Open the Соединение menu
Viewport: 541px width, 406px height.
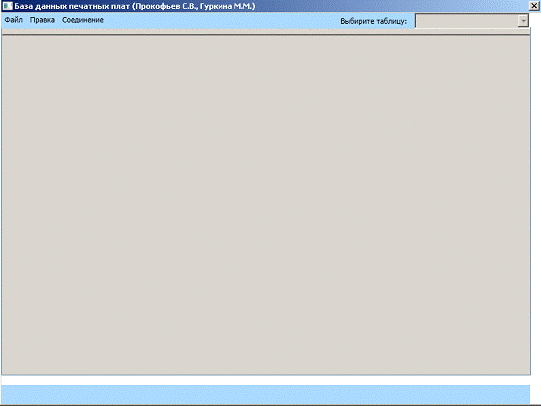pos(83,20)
